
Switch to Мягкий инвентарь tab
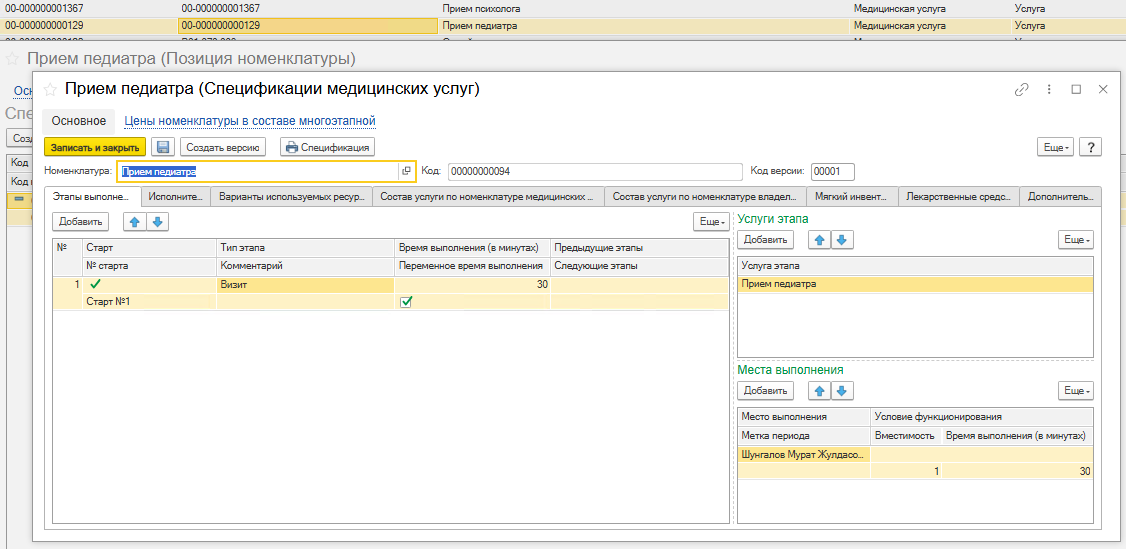851,197
